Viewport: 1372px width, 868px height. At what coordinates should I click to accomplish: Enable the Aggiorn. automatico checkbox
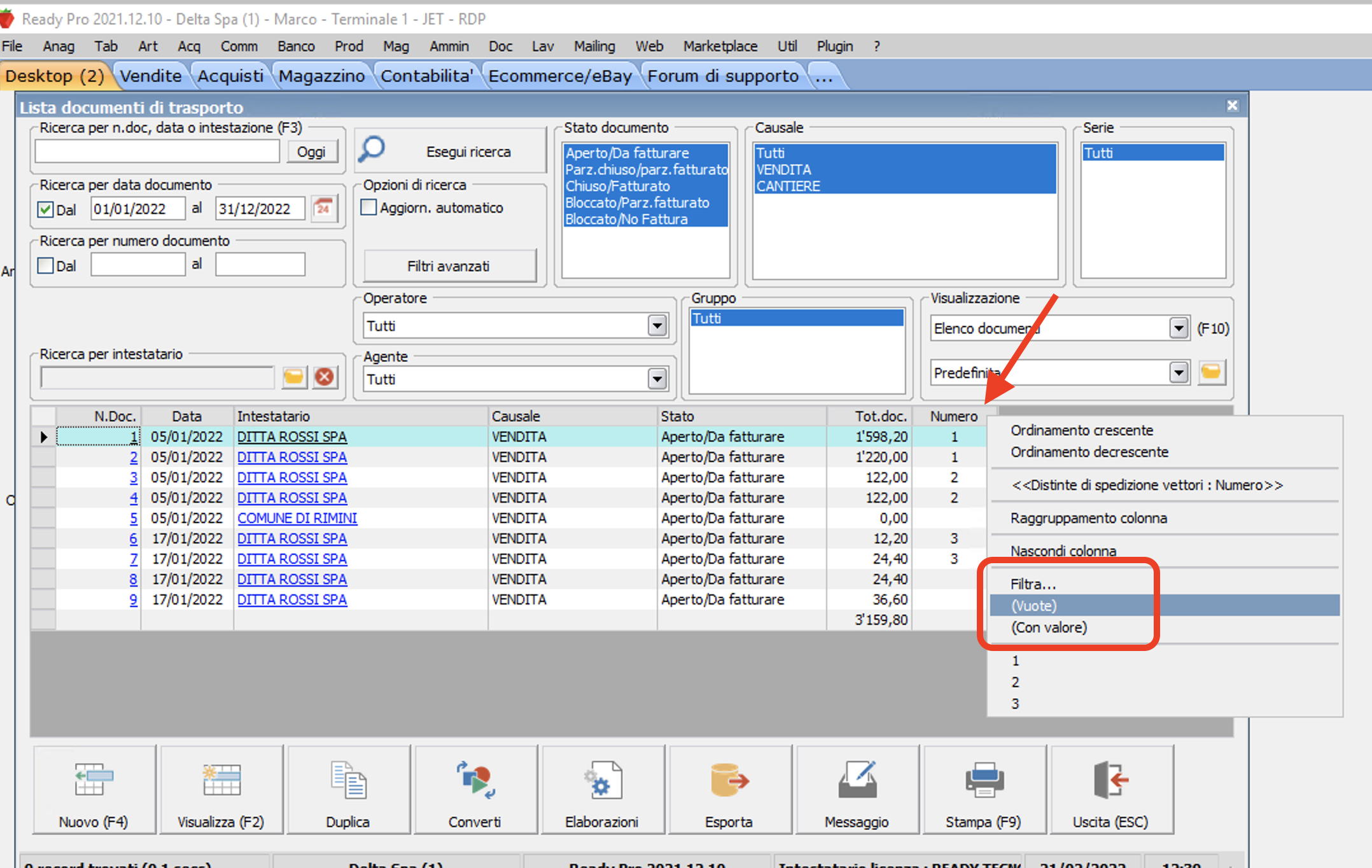click(368, 207)
